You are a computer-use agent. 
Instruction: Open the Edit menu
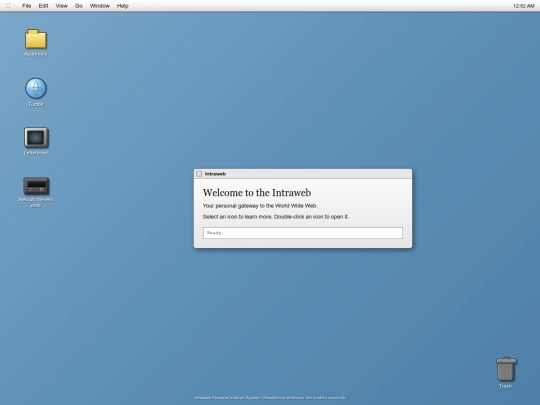coord(43,6)
